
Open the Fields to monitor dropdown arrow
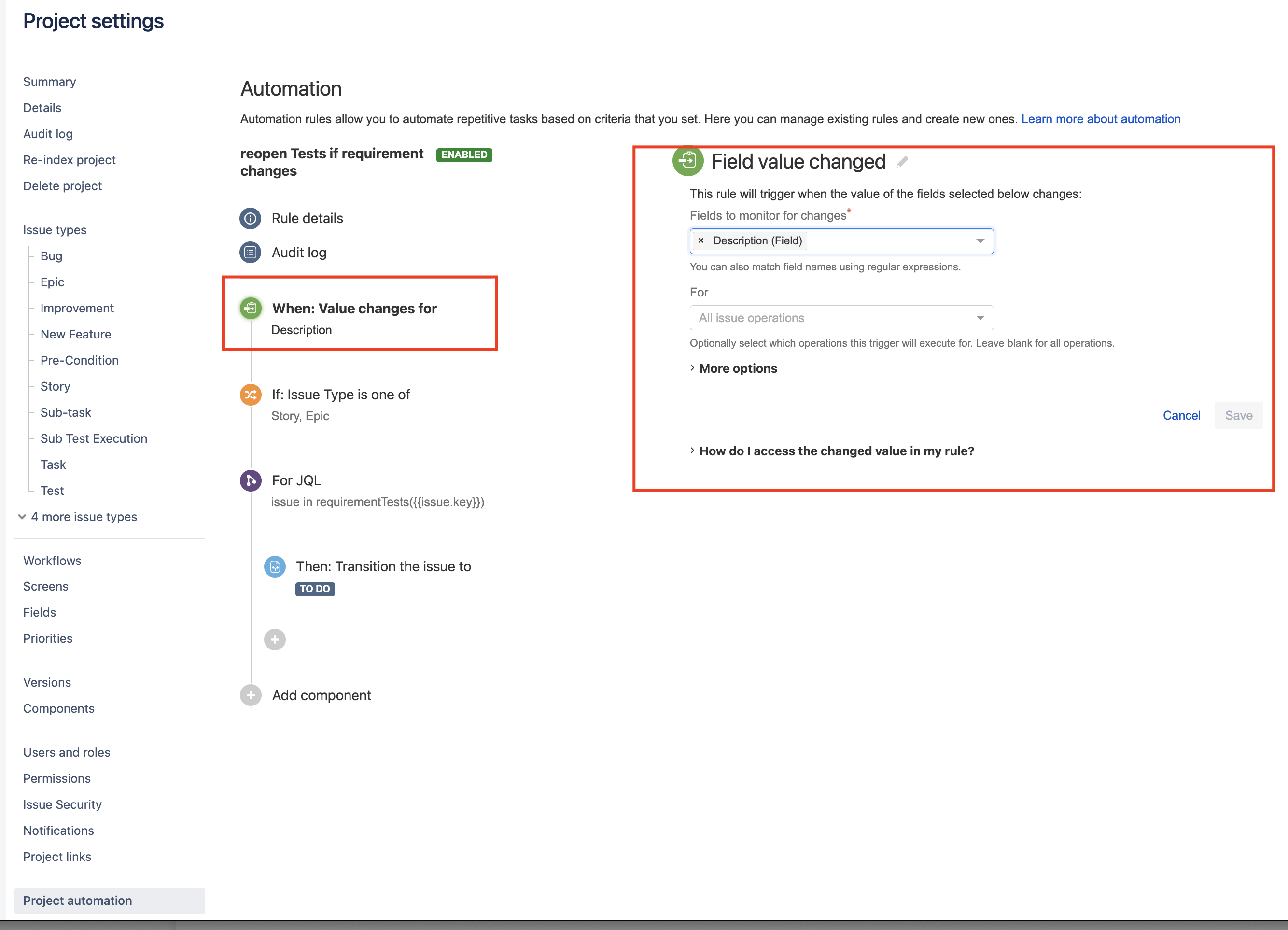(x=980, y=241)
